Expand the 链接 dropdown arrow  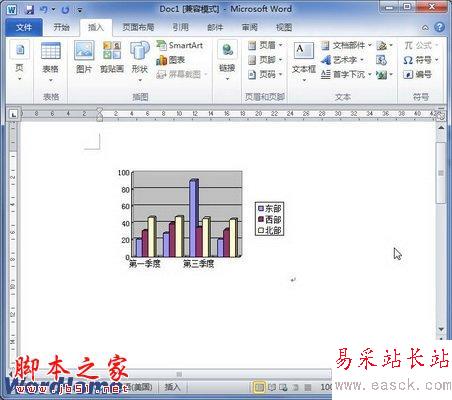pos(227,79)
